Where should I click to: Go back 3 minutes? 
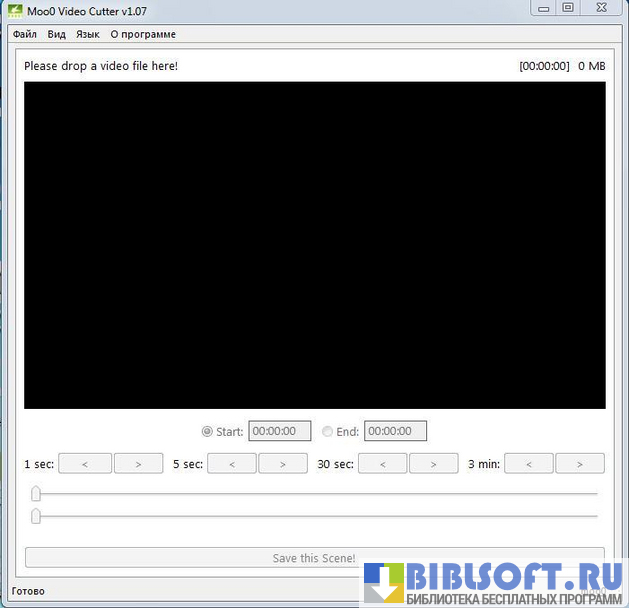[x=529, y=464]
